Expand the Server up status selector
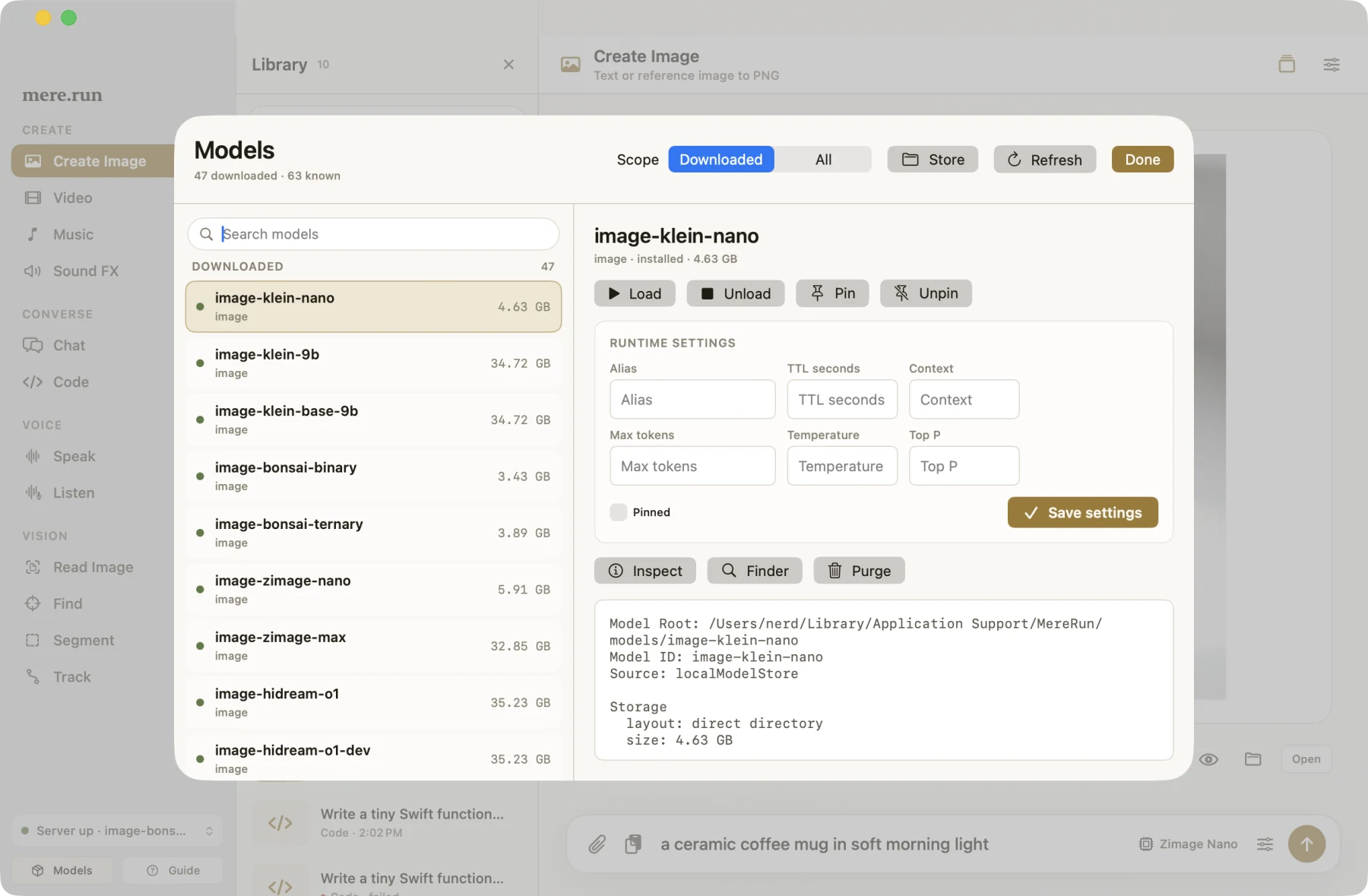Image resolution: width=1368 pixels, height=896 pixels. tap(118, 831)
